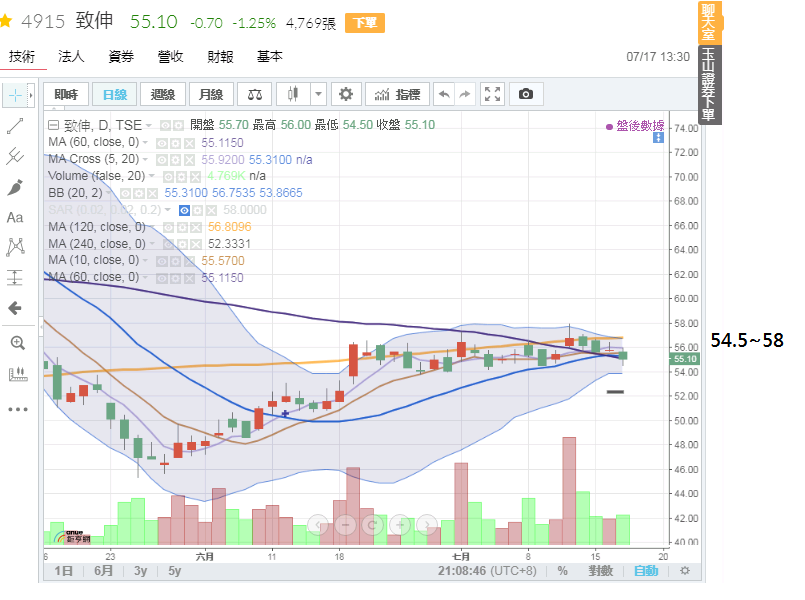Select the trend line drawing tool
Image resolution: width=805 pixels, height=600 pixels.
click(15, 126)
